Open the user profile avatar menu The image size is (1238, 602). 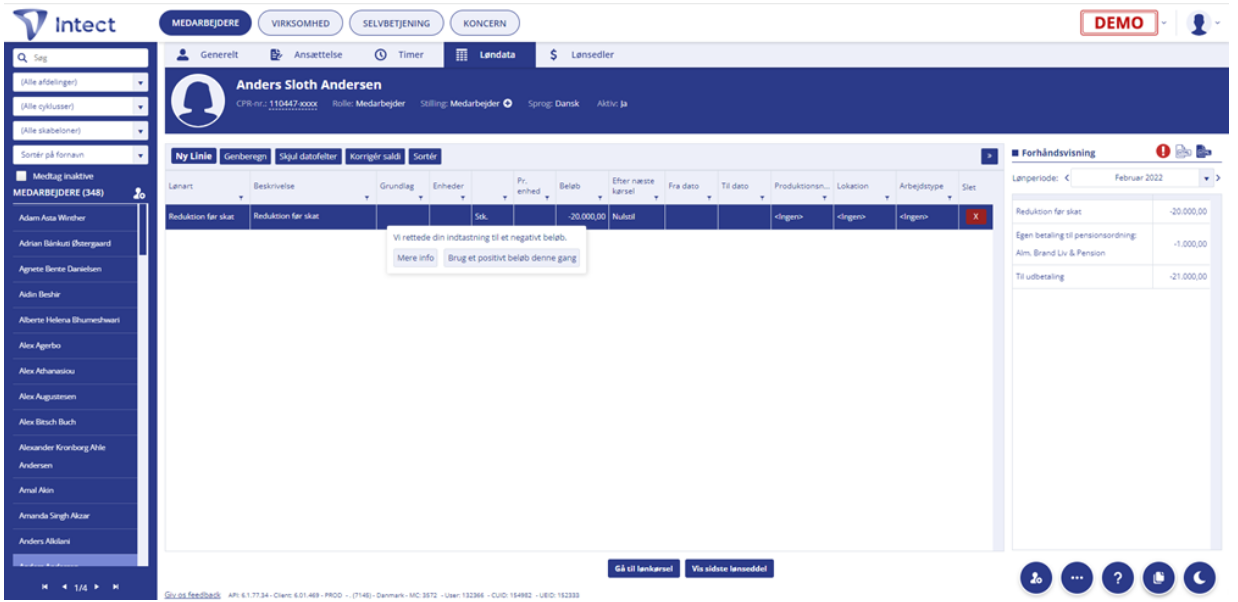1198,23
